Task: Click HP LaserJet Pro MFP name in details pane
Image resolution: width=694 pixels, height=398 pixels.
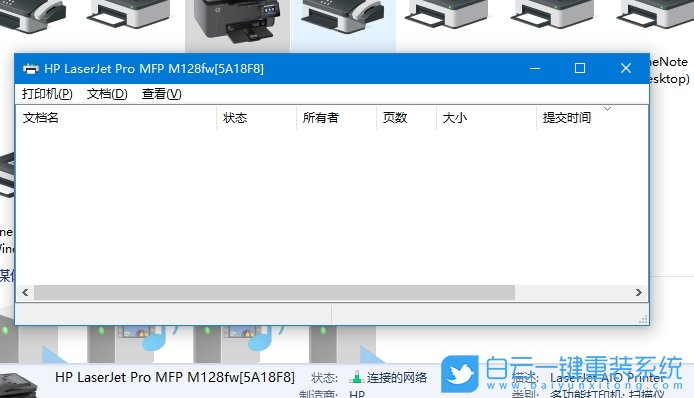Action: tap(175, 377)
